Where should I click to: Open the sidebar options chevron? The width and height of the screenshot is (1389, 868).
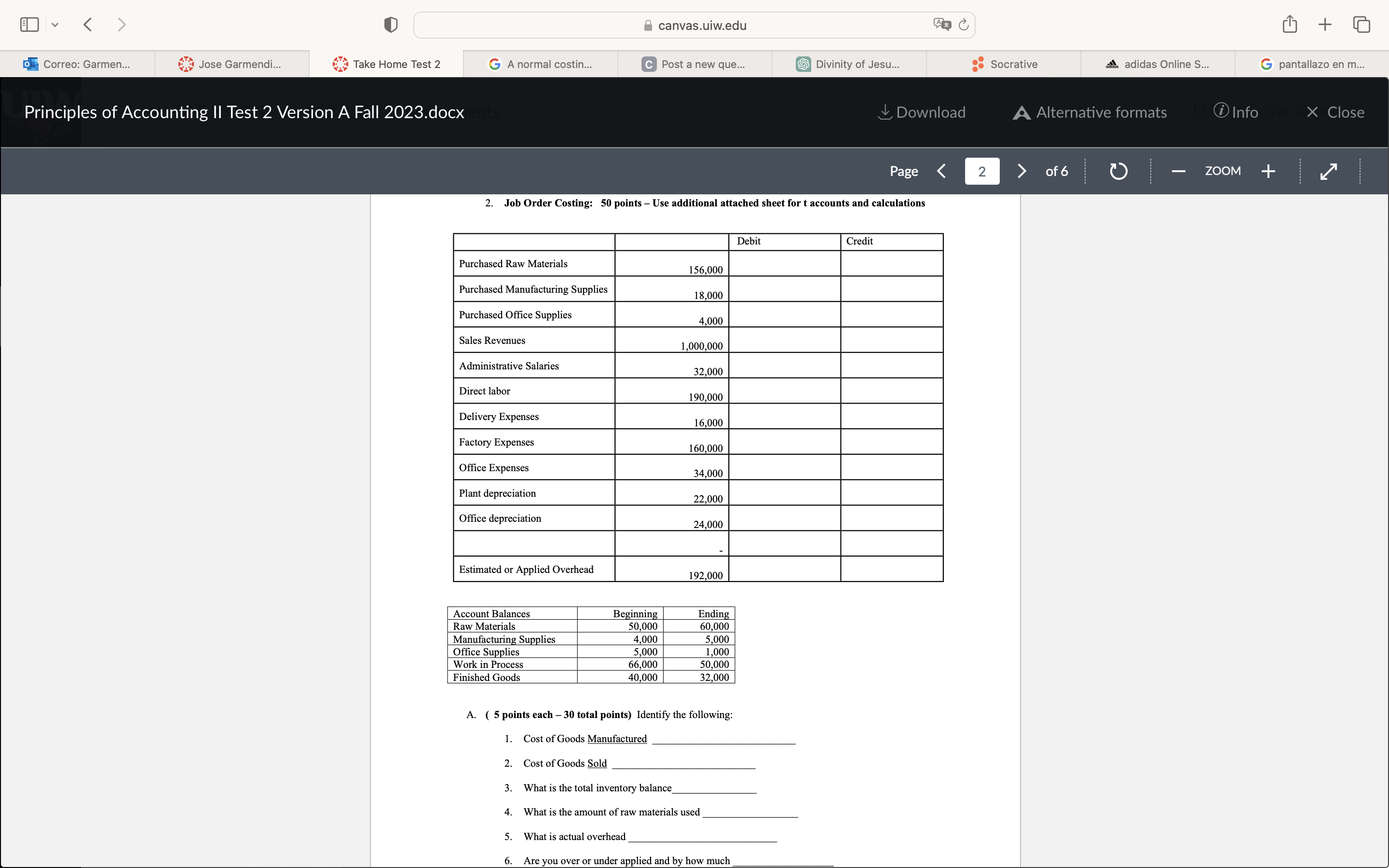(55, 25)
